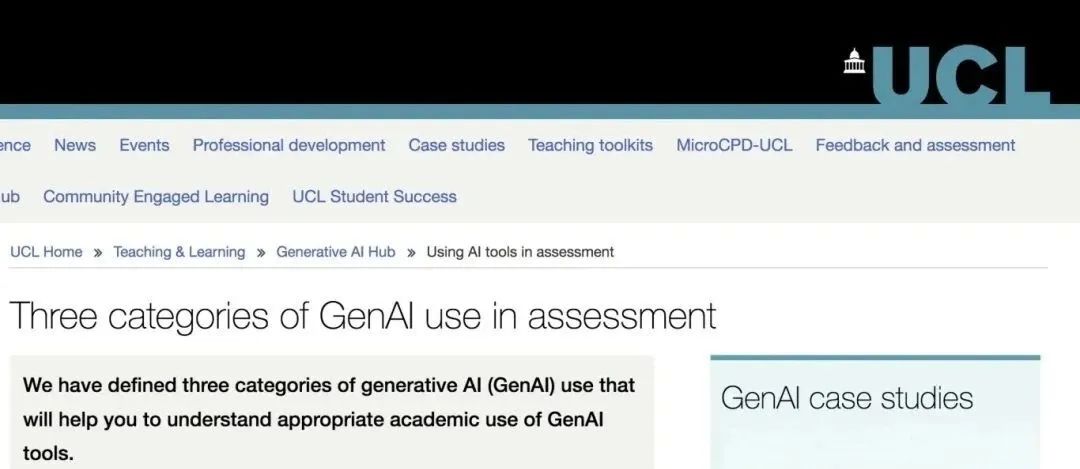
Task: Open the Events menu item
Action: [x=144, y=145]
